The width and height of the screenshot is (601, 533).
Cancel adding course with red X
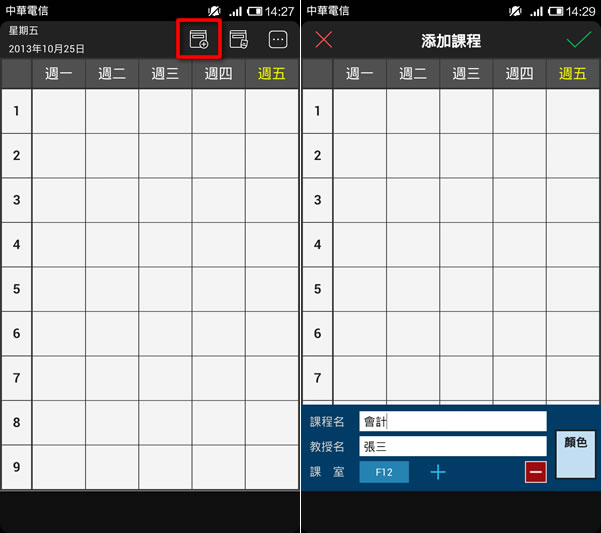click(x=323, y=40)
